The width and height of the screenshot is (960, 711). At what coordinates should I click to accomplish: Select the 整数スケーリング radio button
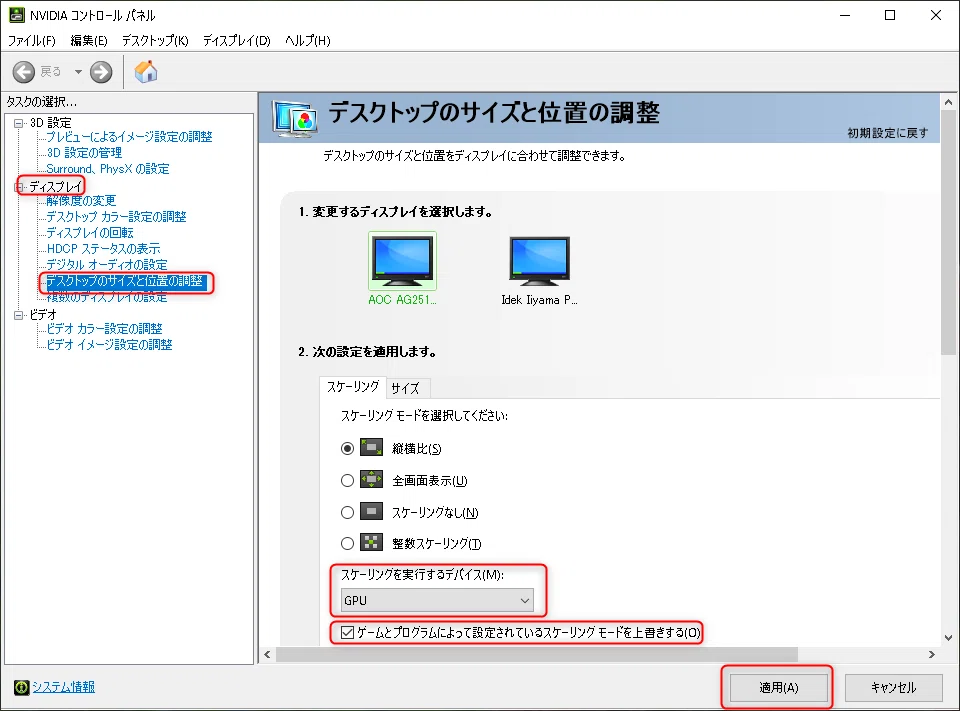pyautogui.click(x=347, y=543)
